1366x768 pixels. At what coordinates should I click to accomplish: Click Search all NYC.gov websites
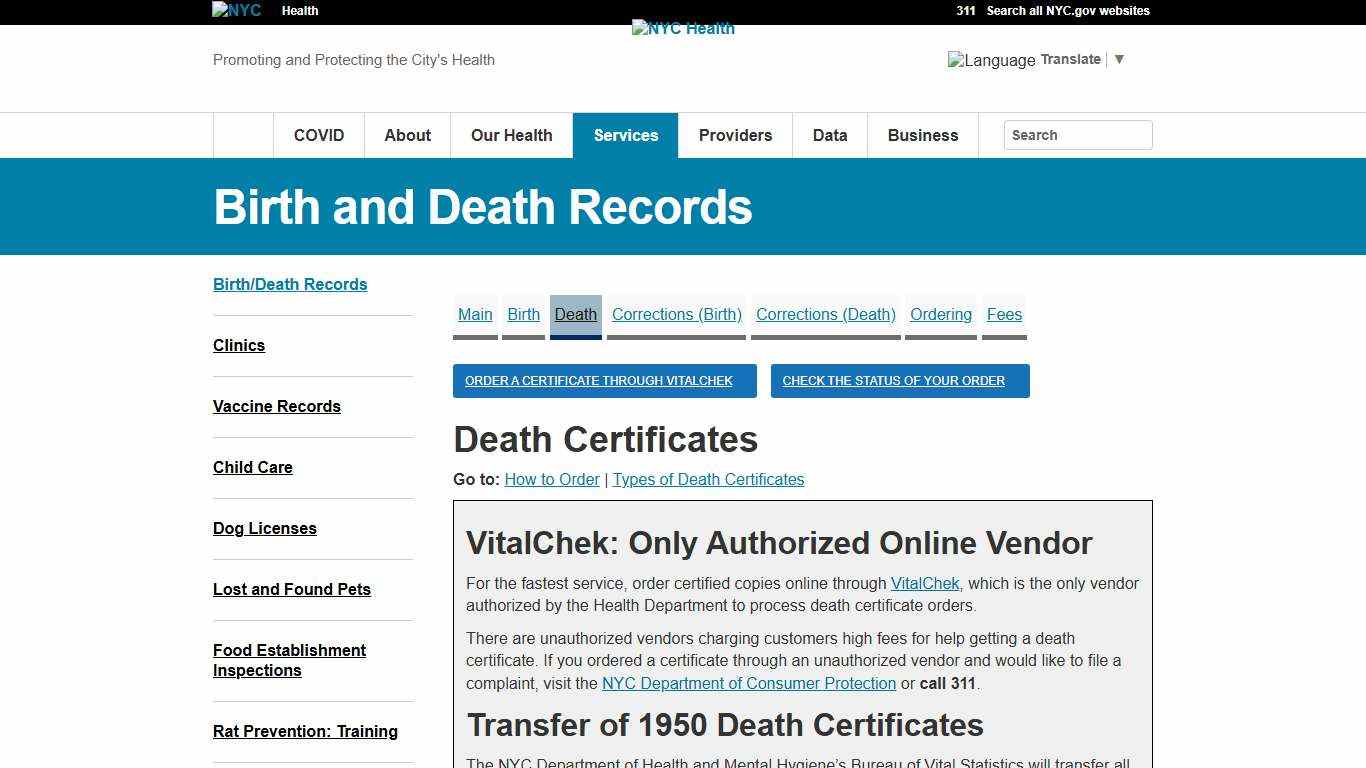[x=1067, y=10]
